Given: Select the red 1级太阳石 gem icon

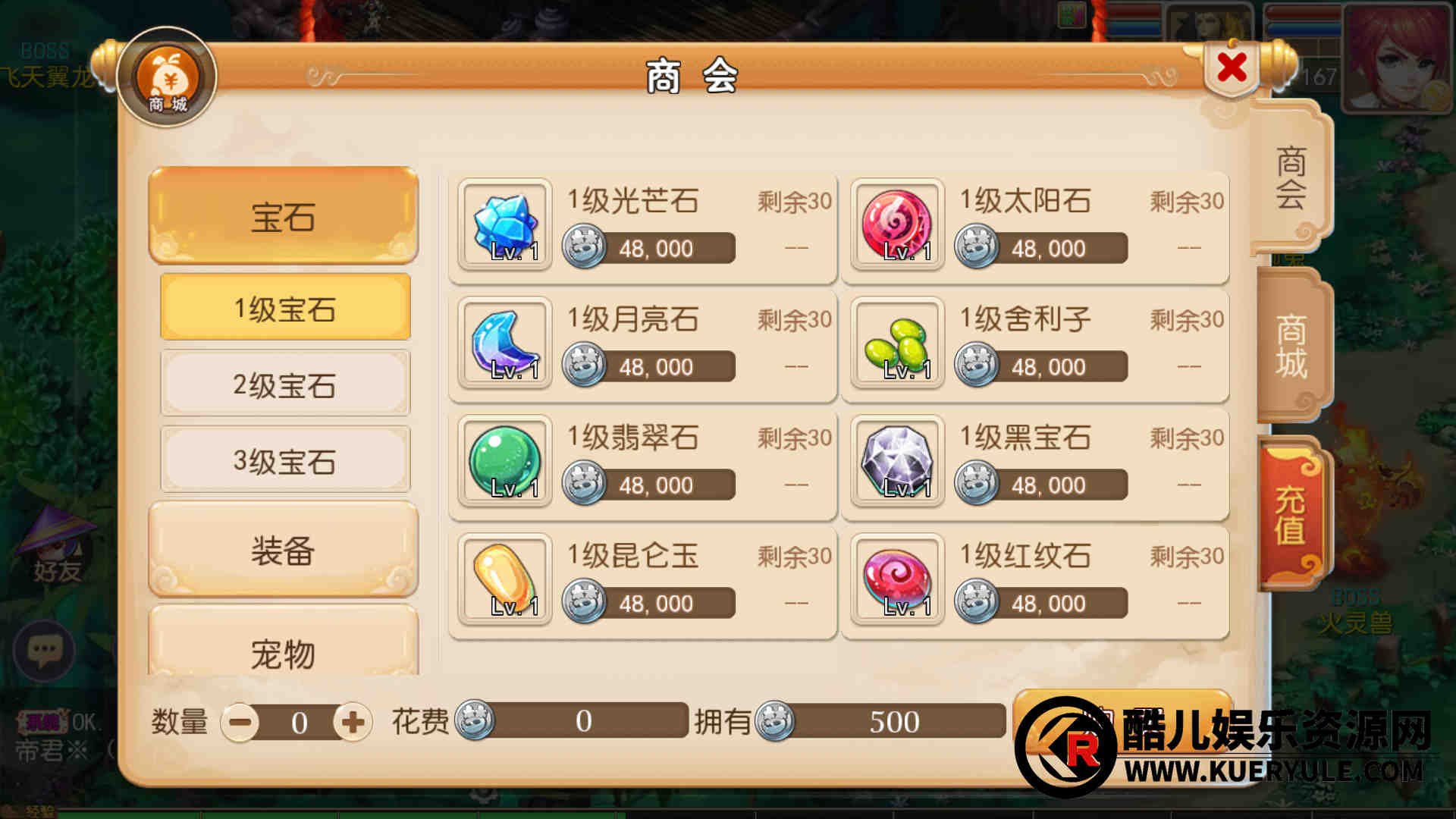Looking at the screenshot, I should point(897,225).
